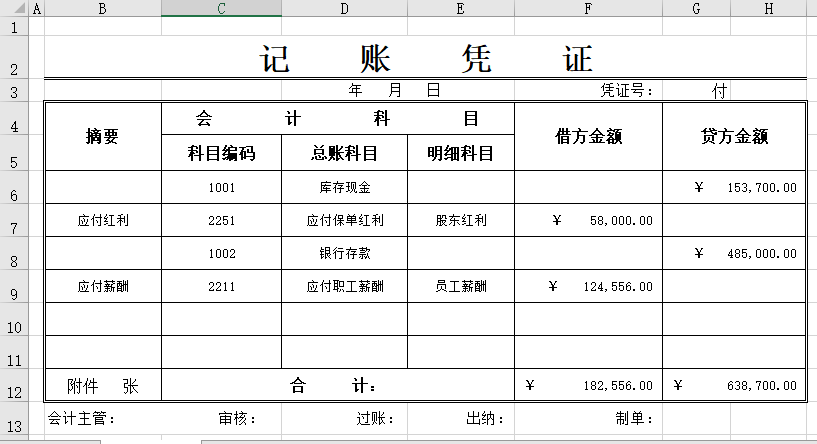
Task: Click the 员工薪酬 cell
Action: click(460, 286)
